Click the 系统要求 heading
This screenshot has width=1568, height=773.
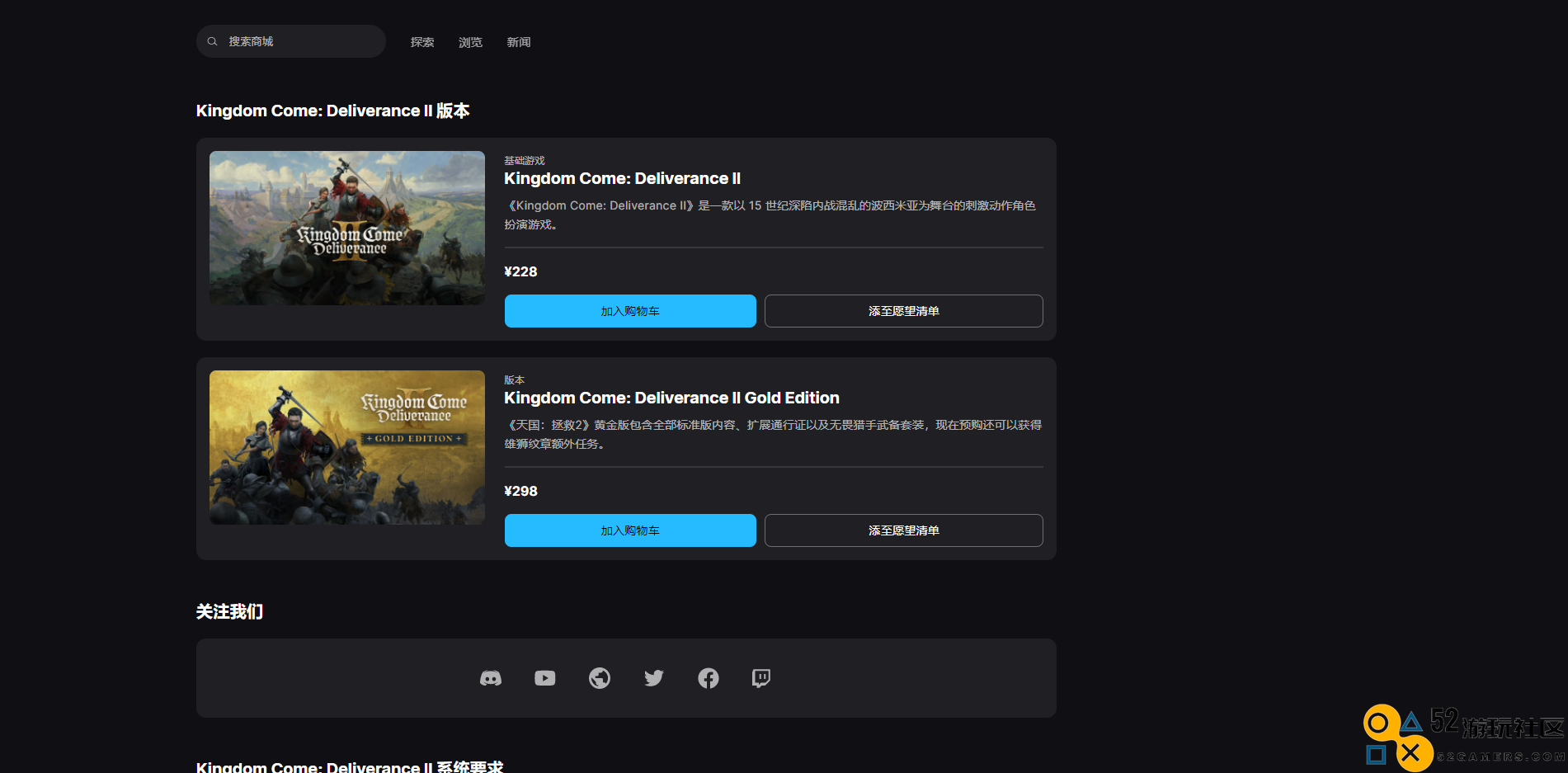pos(350,766)
